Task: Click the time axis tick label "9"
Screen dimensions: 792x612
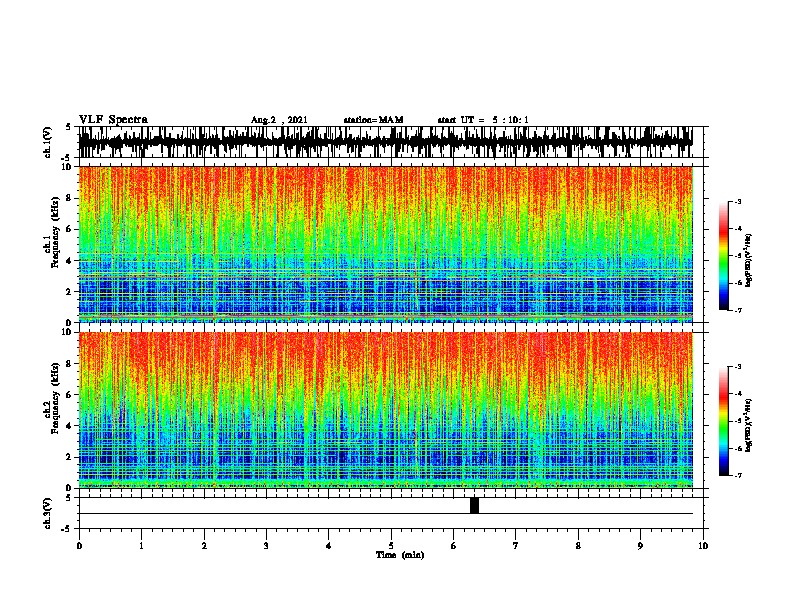Action: point(640,545)
